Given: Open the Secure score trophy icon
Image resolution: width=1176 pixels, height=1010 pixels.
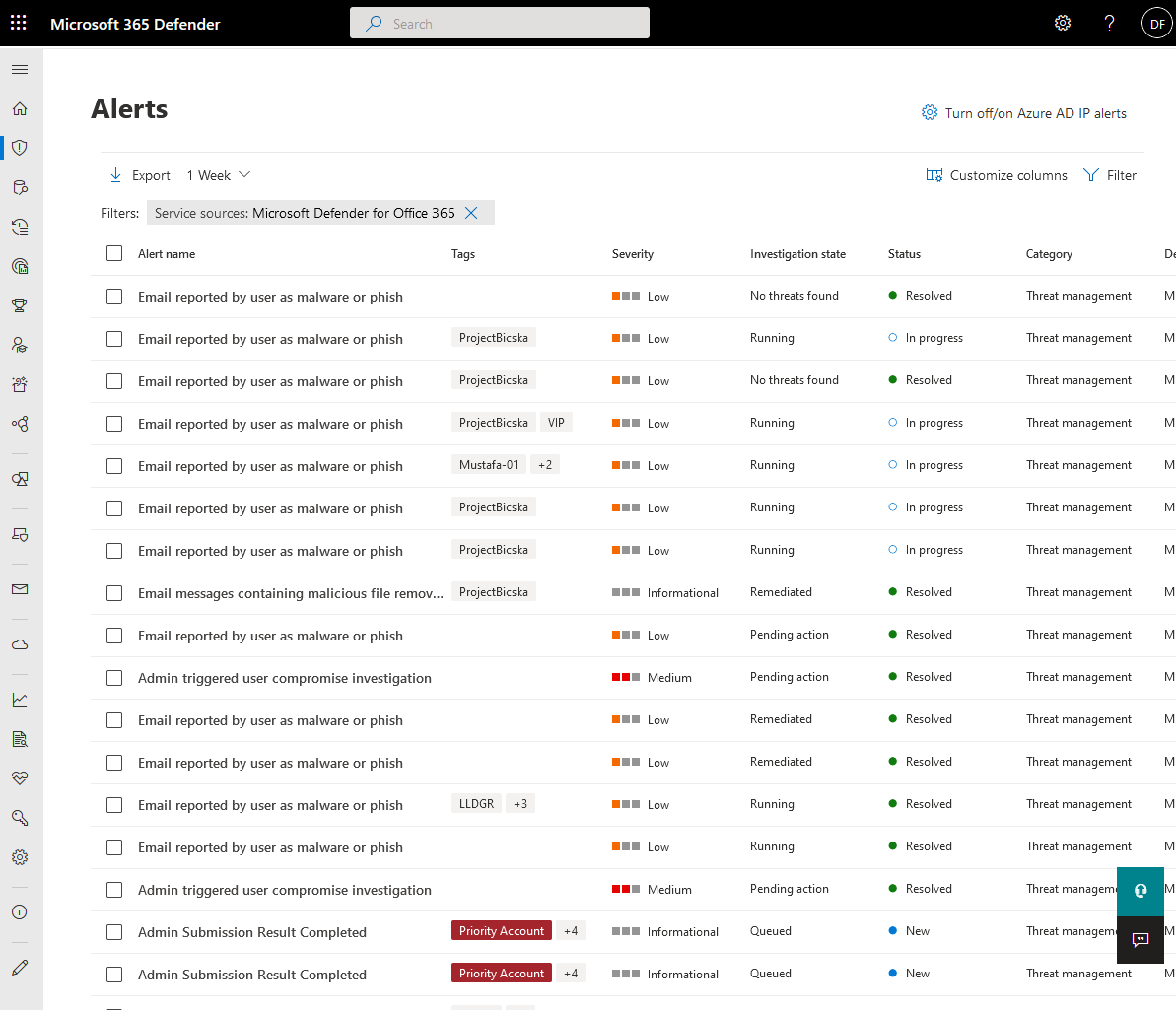Looking at the screenshot, I should point(19,305).
